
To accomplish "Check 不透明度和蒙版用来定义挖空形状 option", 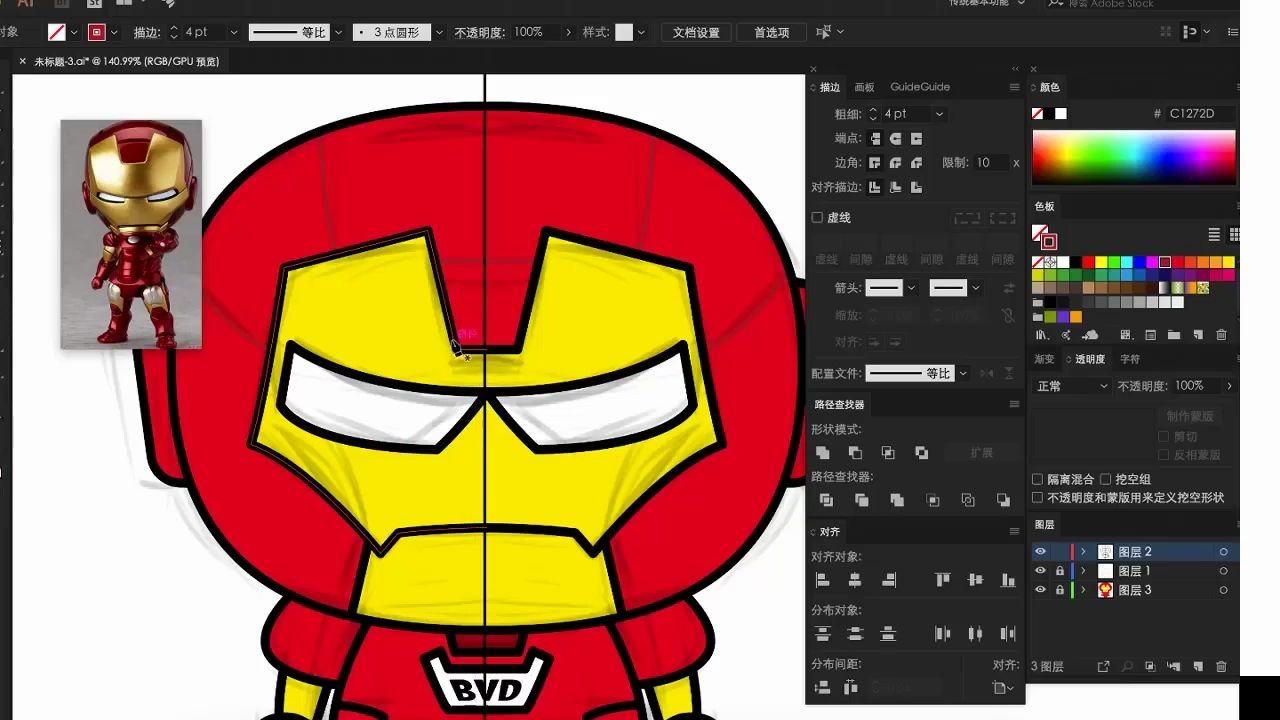I will click(x=1037, y=497).
